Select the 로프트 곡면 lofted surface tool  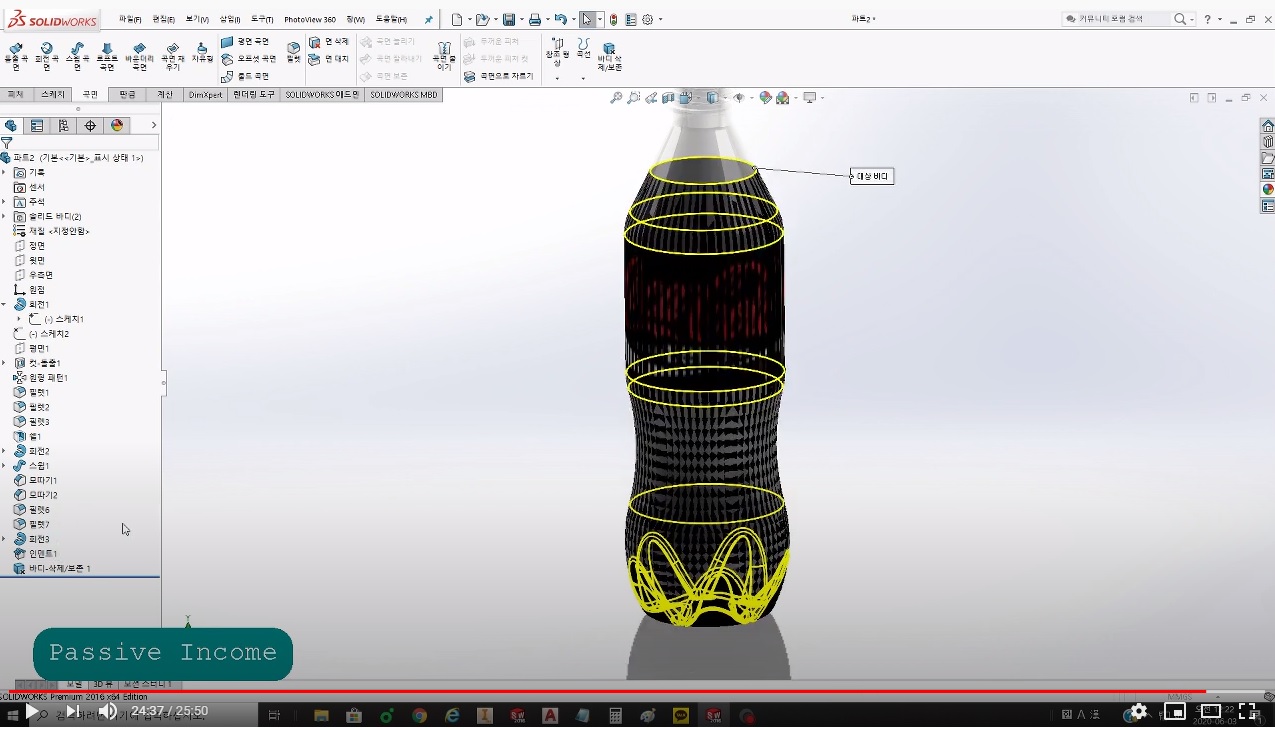[x=107, y=56]
